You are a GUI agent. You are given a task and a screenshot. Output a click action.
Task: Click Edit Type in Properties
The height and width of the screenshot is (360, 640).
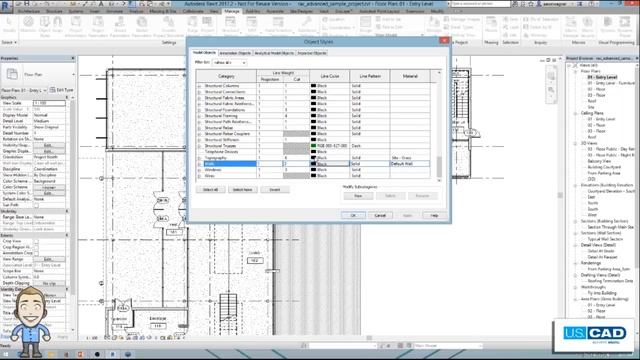point(62,90)
